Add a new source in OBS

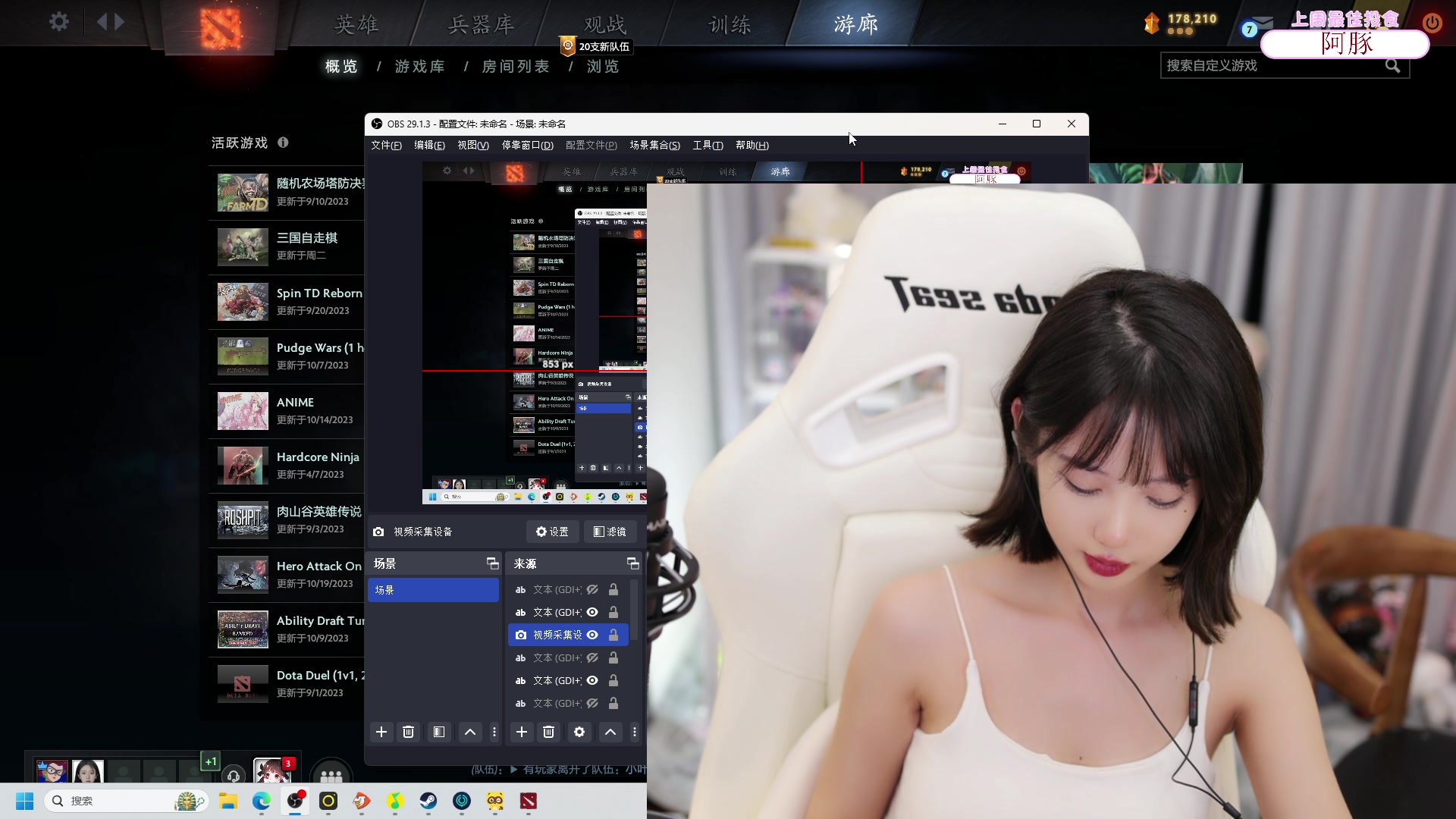pyautogui.click(x=522, y=732)
